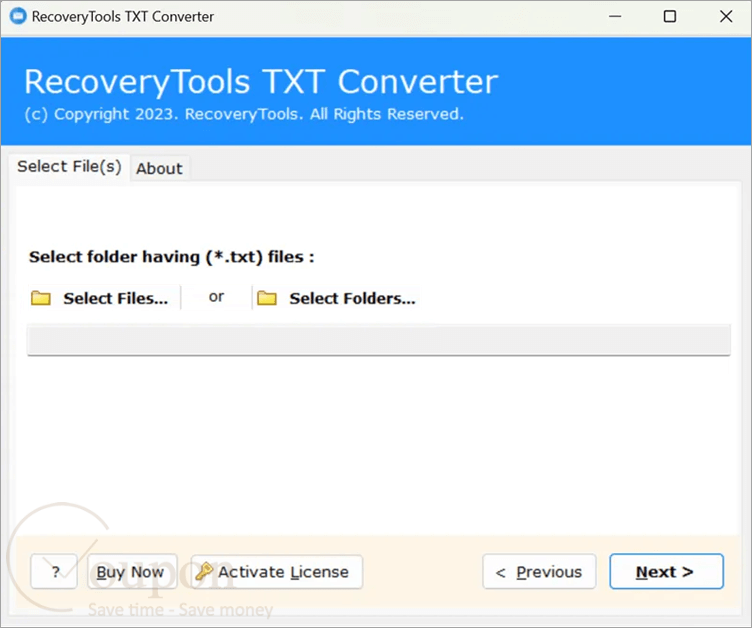Click the 'or' text between select buttons

tap(216, 297)
